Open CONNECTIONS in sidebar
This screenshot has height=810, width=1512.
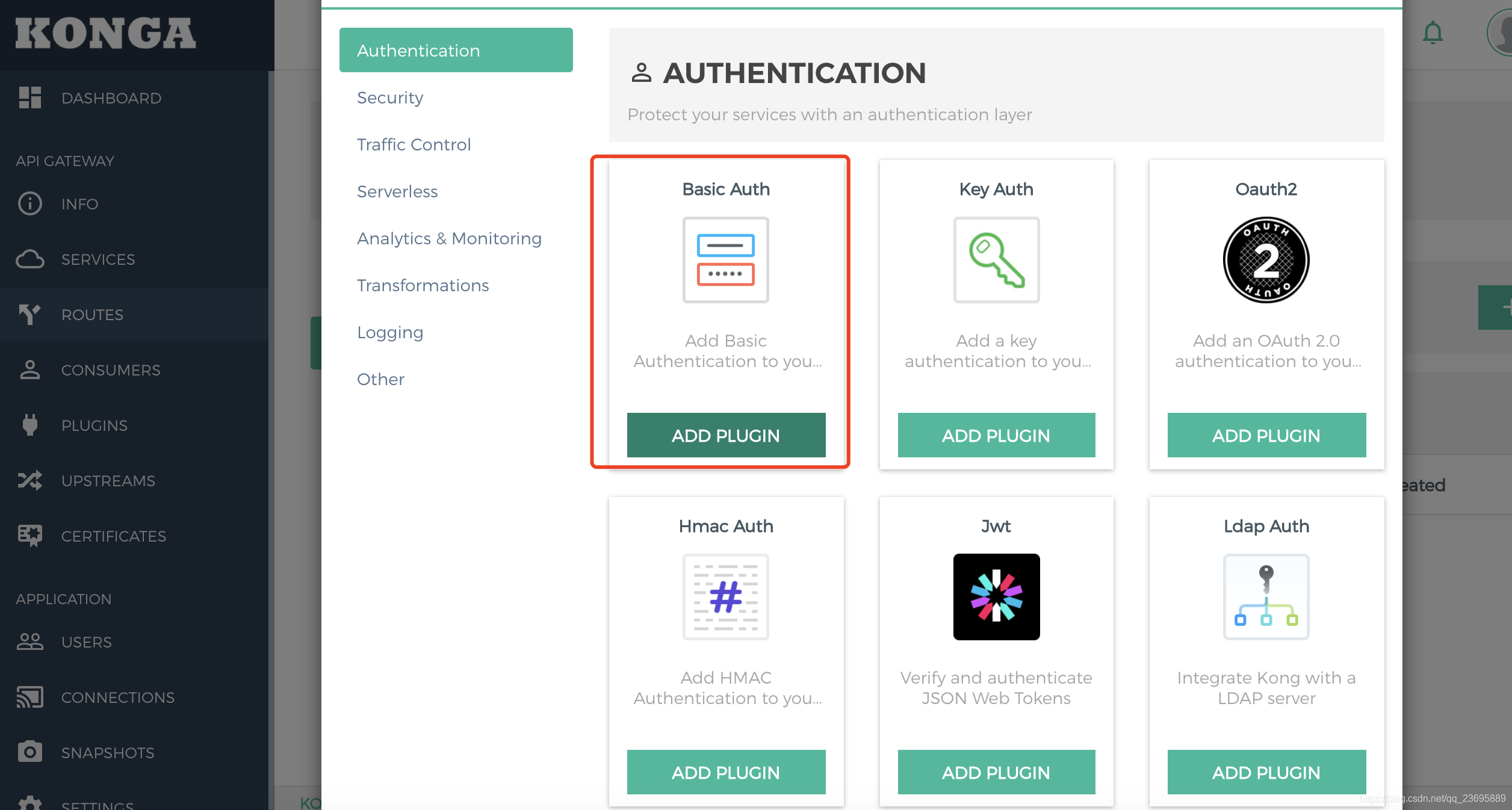coord(134,697)
